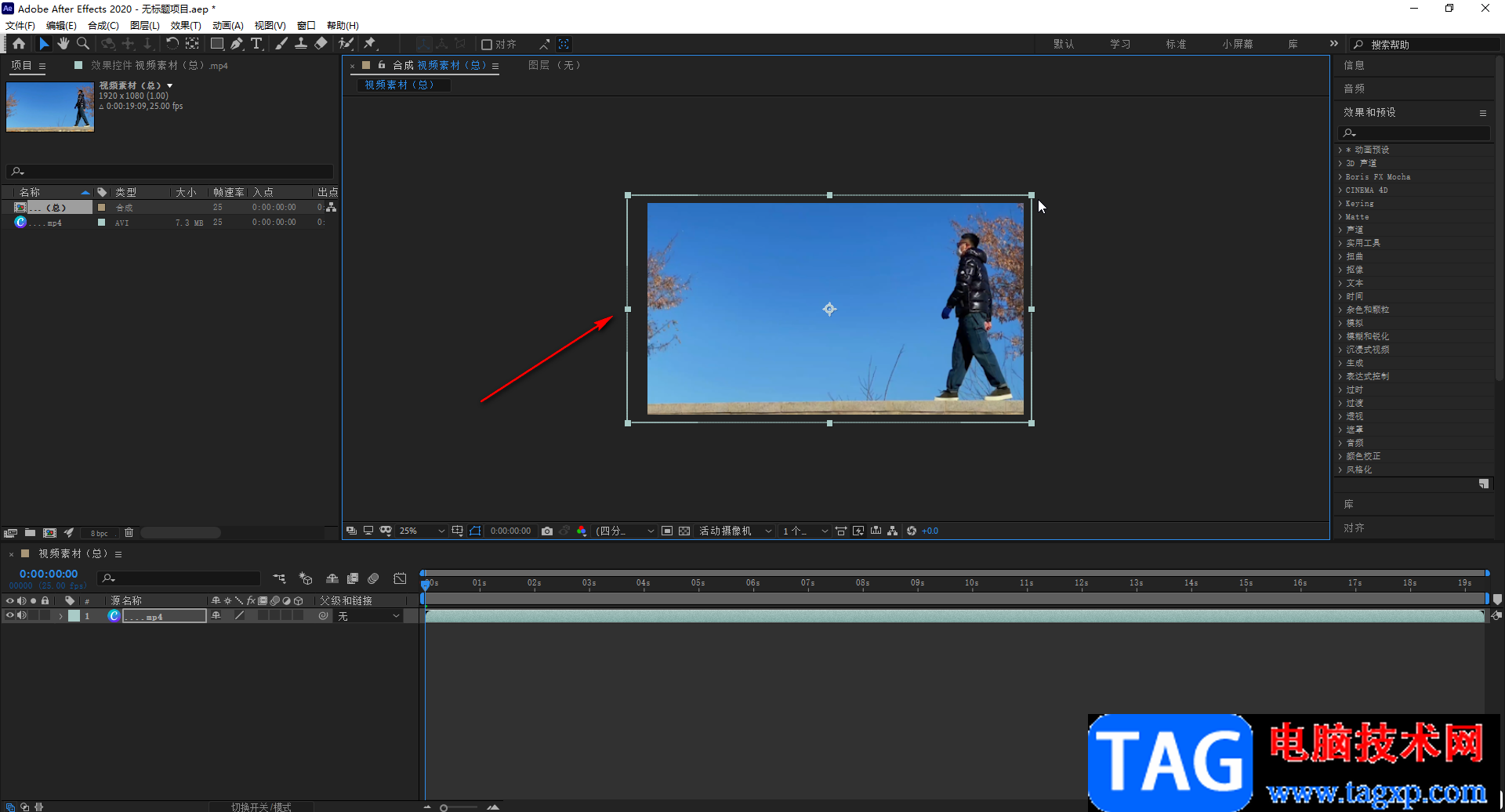Viewport: 1505px width, 812px height.
Task: Enable the 对齐 snapping checkbox
Action: pyautogui.click(x=487, y=45)
